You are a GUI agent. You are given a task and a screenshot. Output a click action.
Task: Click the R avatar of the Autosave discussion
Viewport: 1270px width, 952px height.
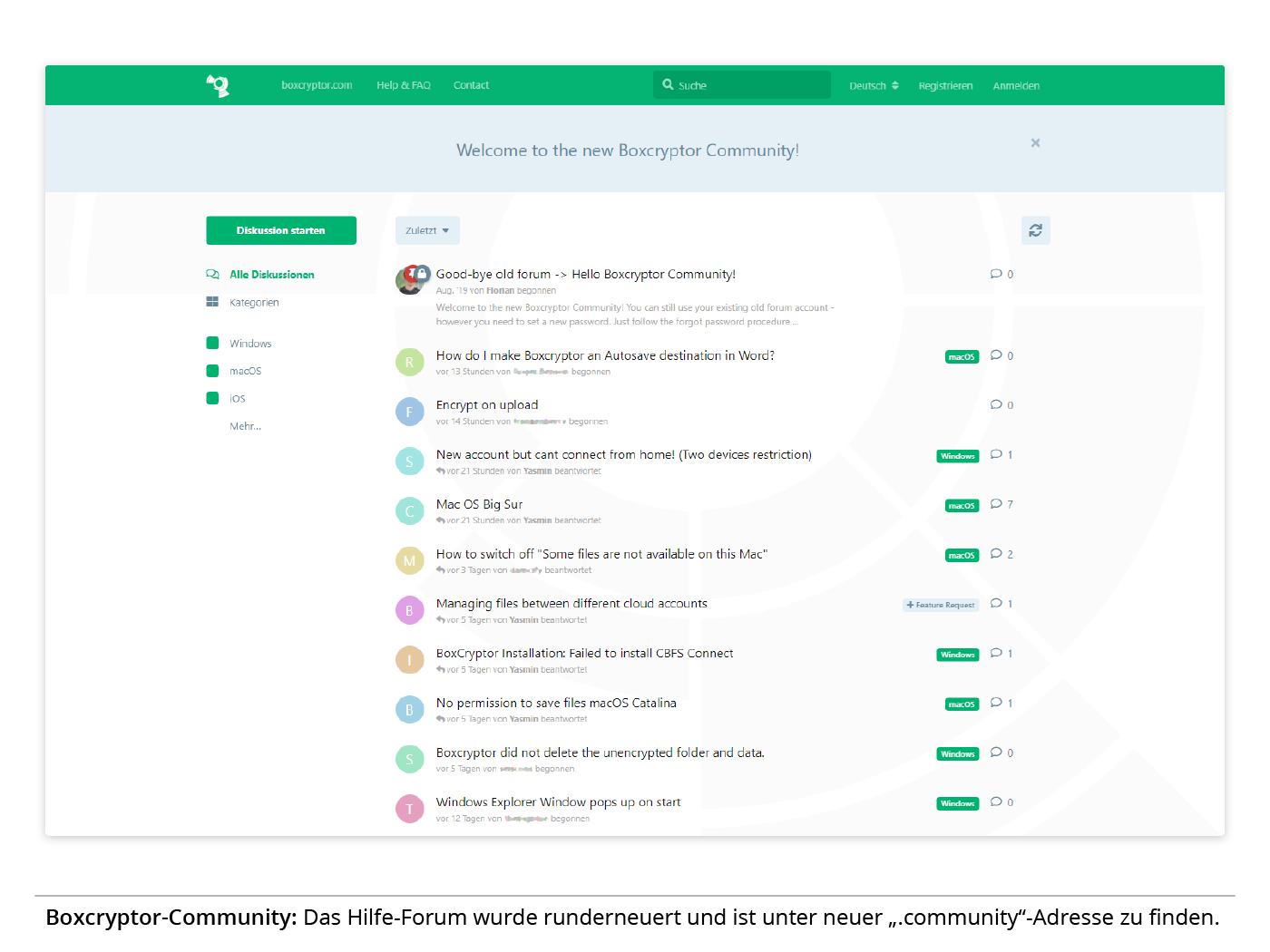(x=409, y=362)
